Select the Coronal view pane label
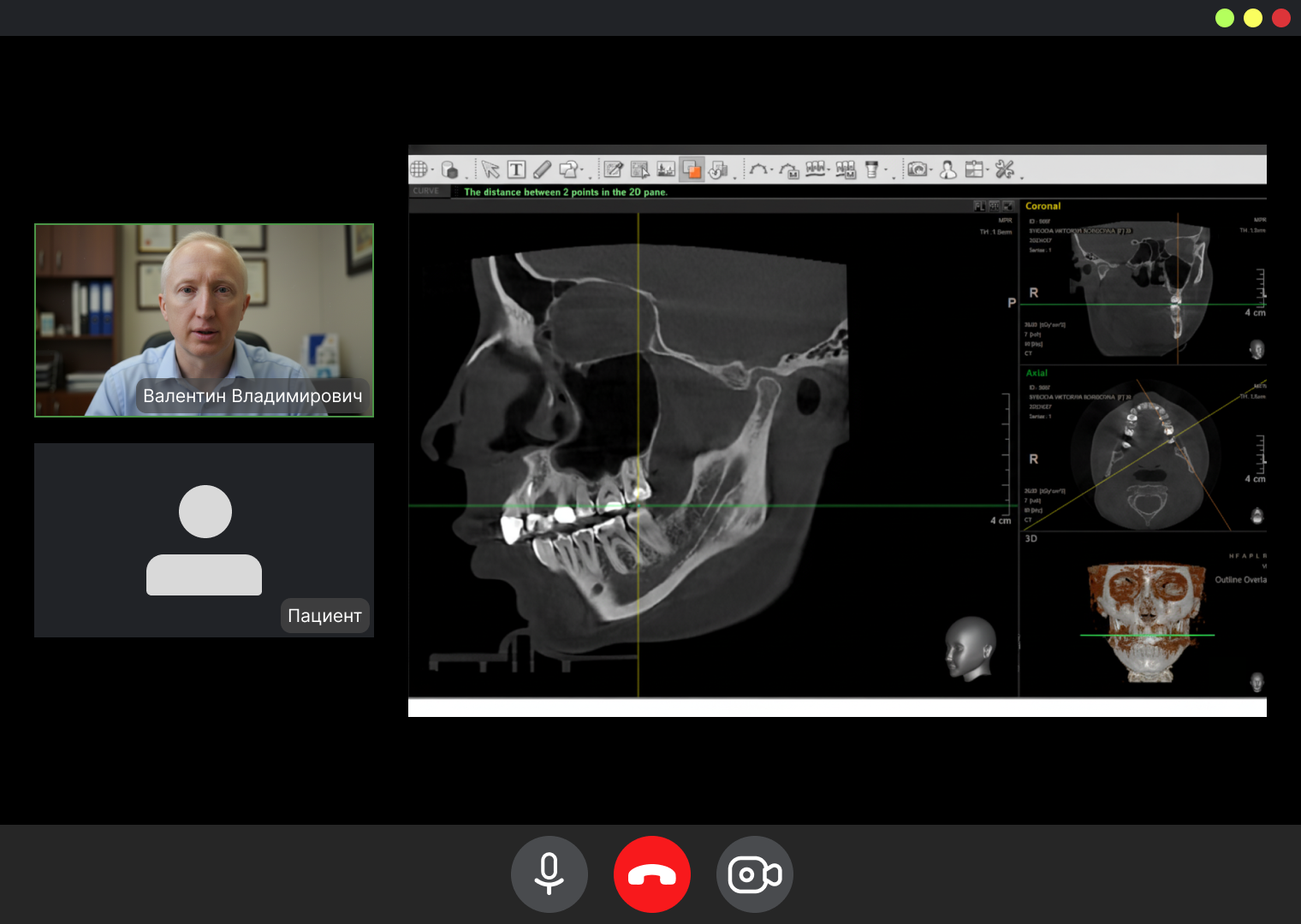1301x924 pixels. (1043, 206)
